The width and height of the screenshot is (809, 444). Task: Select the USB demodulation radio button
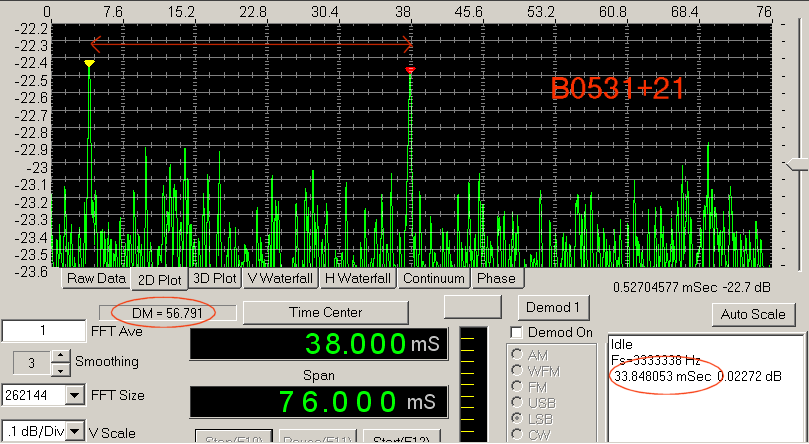pos(516,402)
